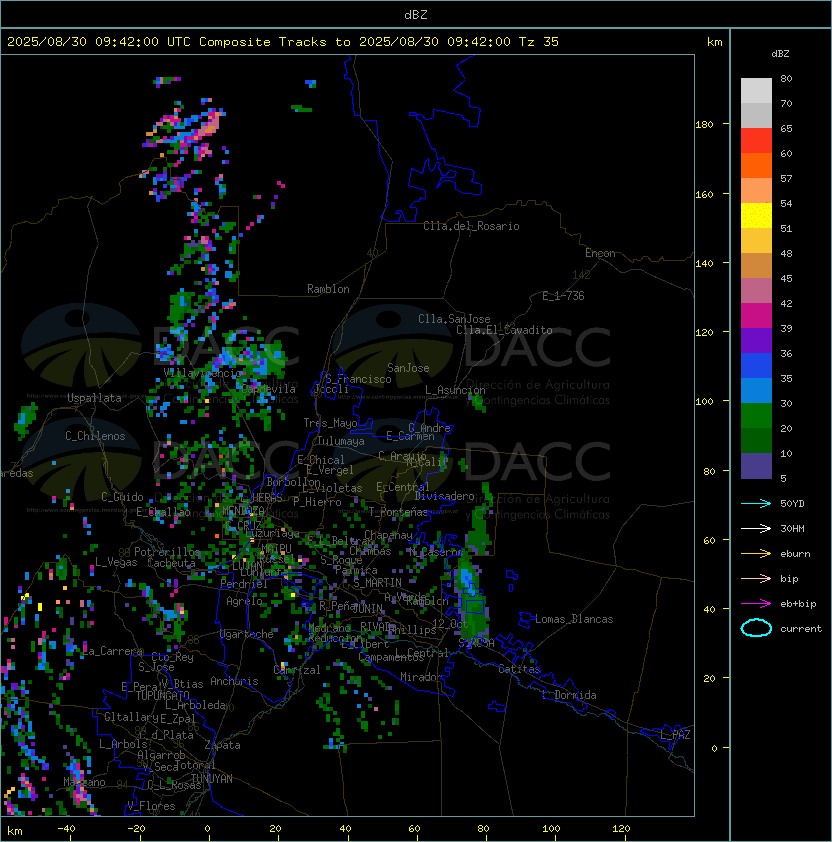The width and height of the screenshot is (832, 842).
Task: Click the 'current' legend text label
Action: click(801, 629)
